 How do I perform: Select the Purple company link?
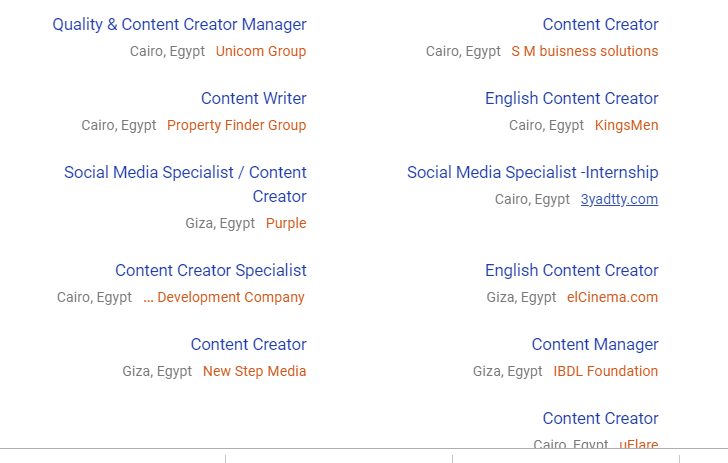click(286, 223)
